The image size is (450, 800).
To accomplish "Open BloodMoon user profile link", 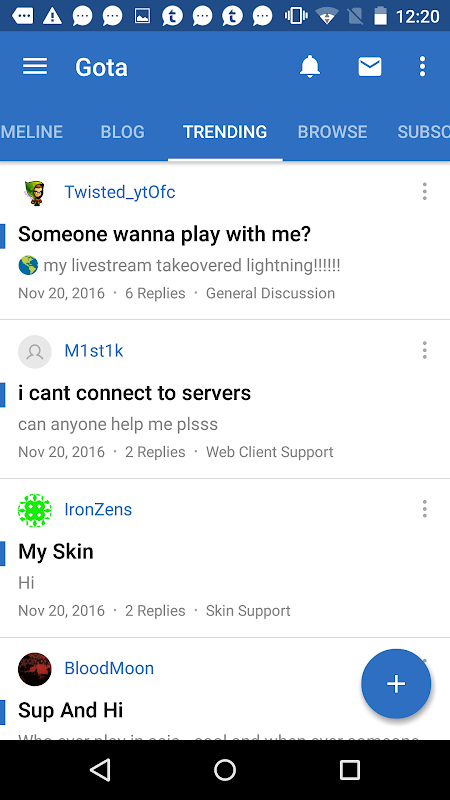I will tap(109, 668).
